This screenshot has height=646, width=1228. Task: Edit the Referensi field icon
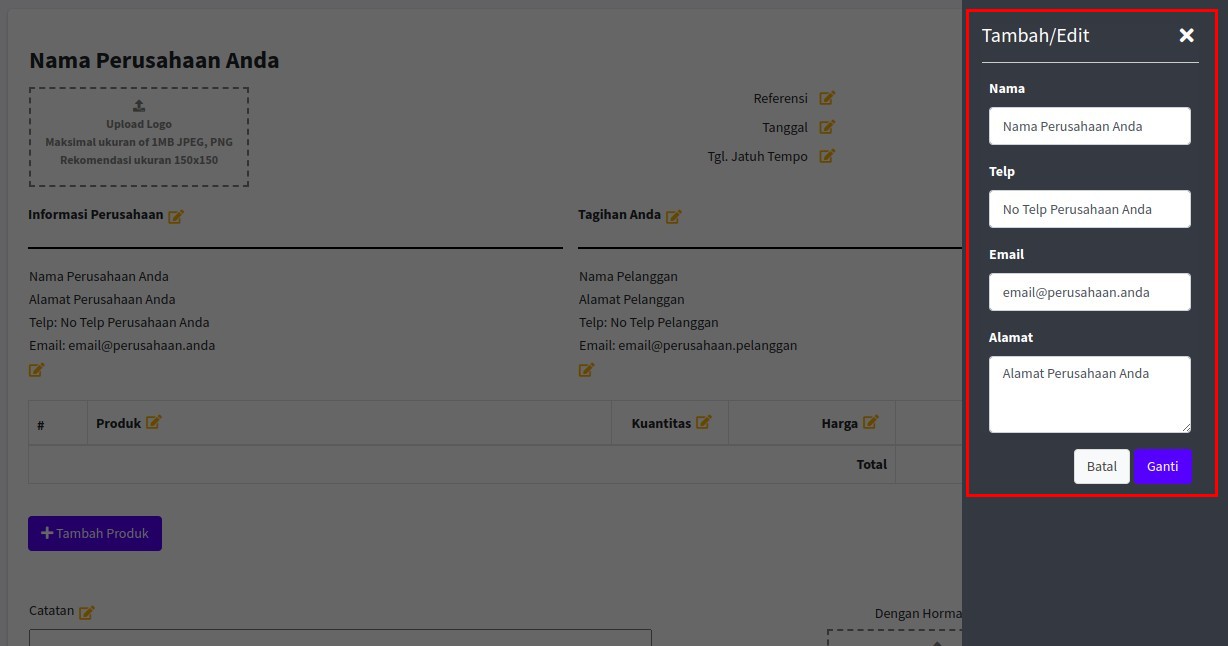(827, 98)
